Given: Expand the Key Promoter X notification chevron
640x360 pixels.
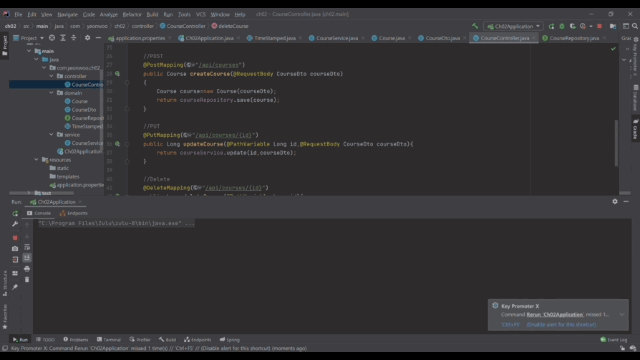Looking at the screenshot, I should [x=622, y=315].
